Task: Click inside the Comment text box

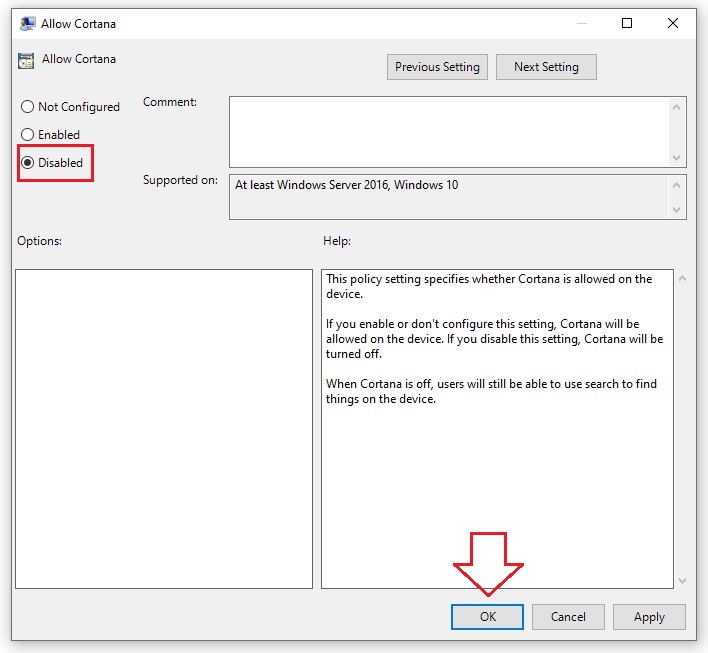Action: [x=448, y=131]
